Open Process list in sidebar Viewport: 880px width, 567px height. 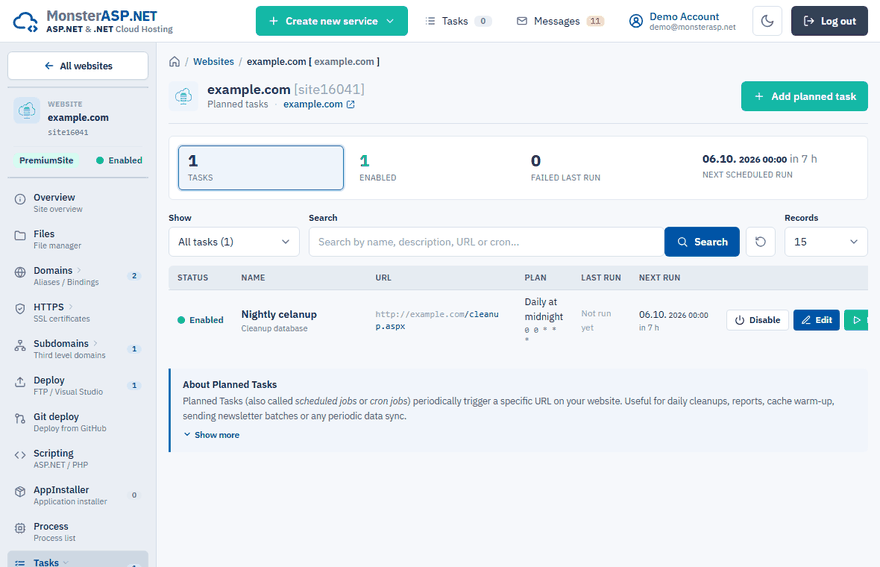click(78, 532)
